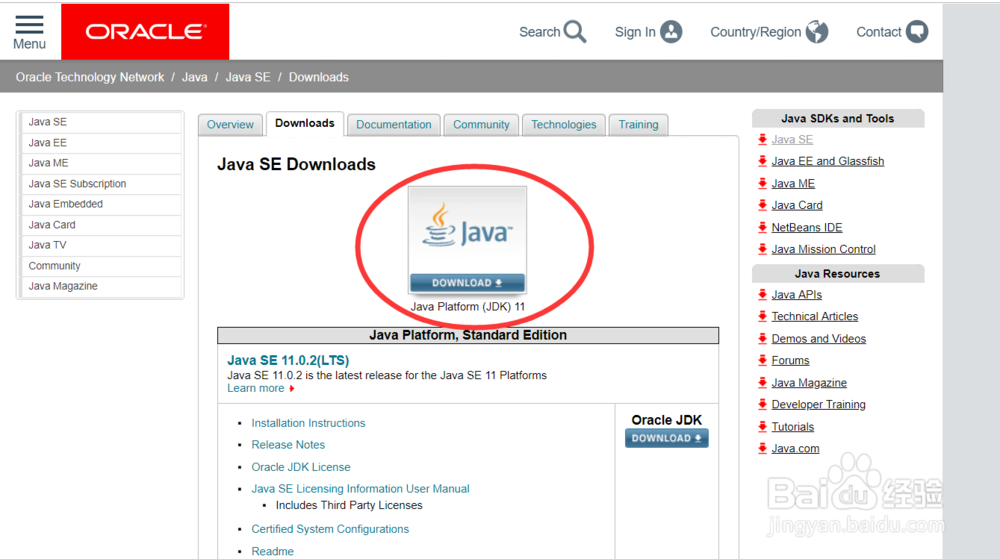Viewport: 1000px width, 559px height.
Task: Click the Search magnifier icon
Action: tap(575, 31)
